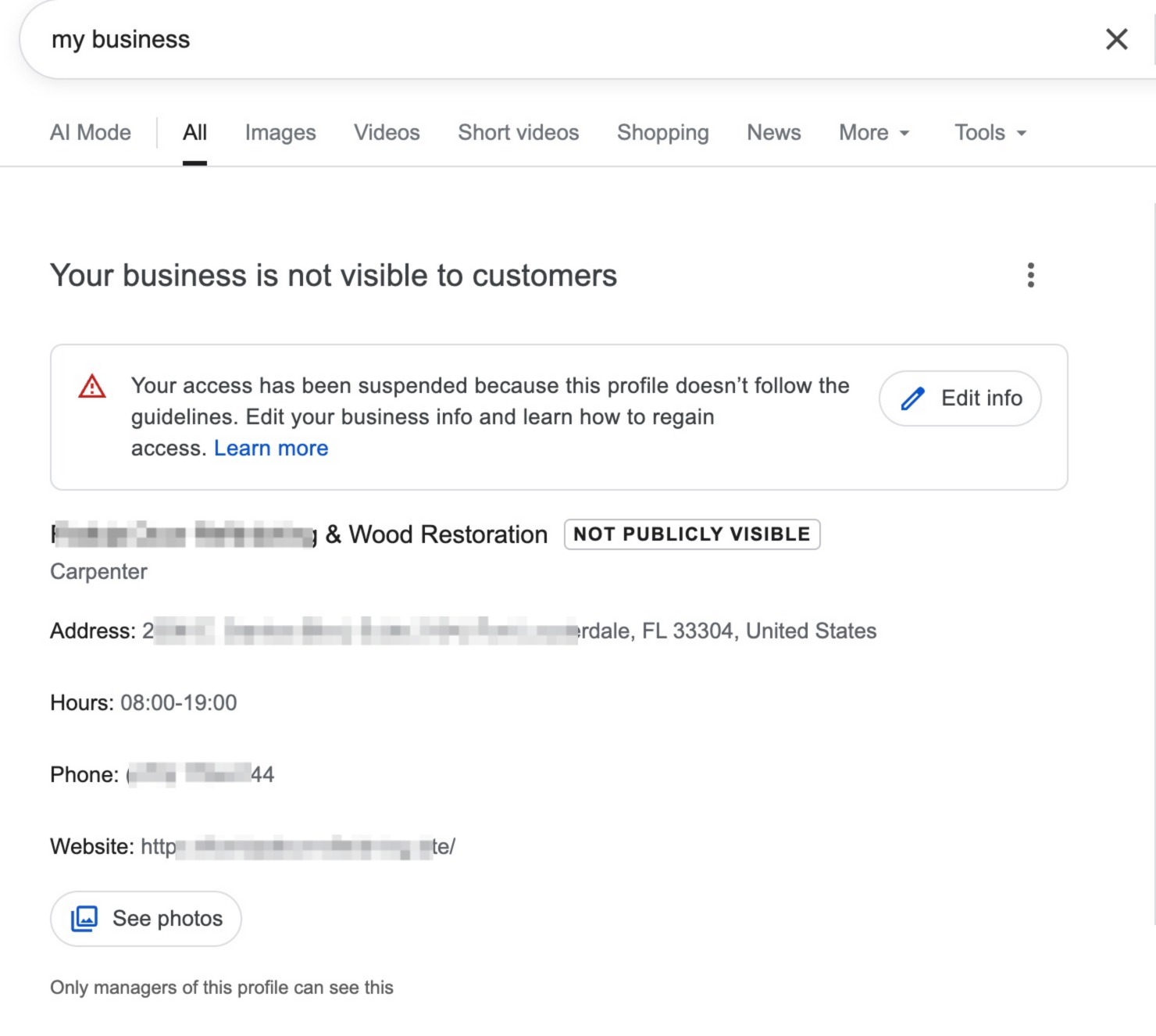Switch to AI Mode tab
The image size is (1156, 1036).
click(91, 133)
